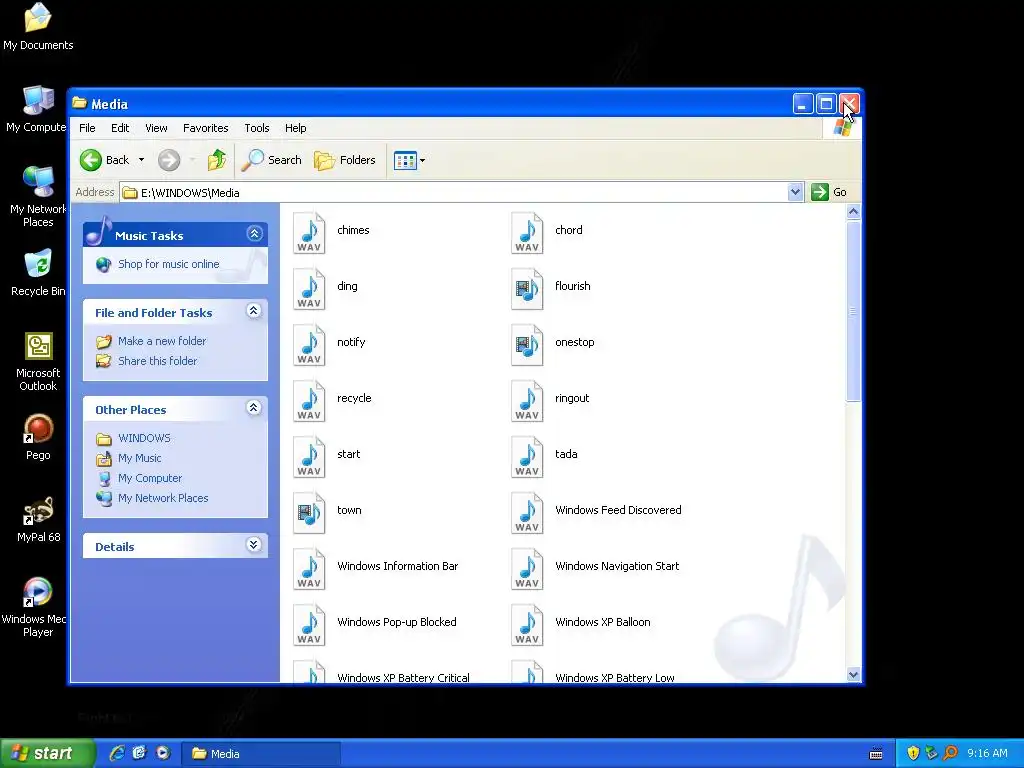Open the View menu
The height and width of the screenshot is (768, 1024).
pos(156,128)
